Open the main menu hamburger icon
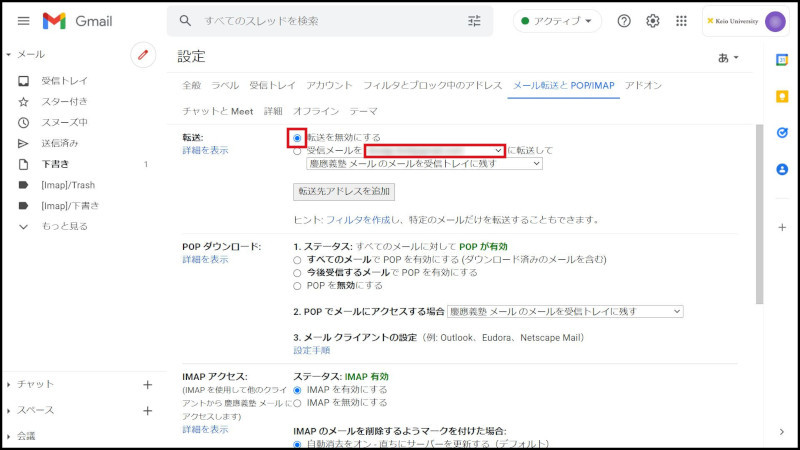Viewport: 800px width, 450px height. coord(23,21)
